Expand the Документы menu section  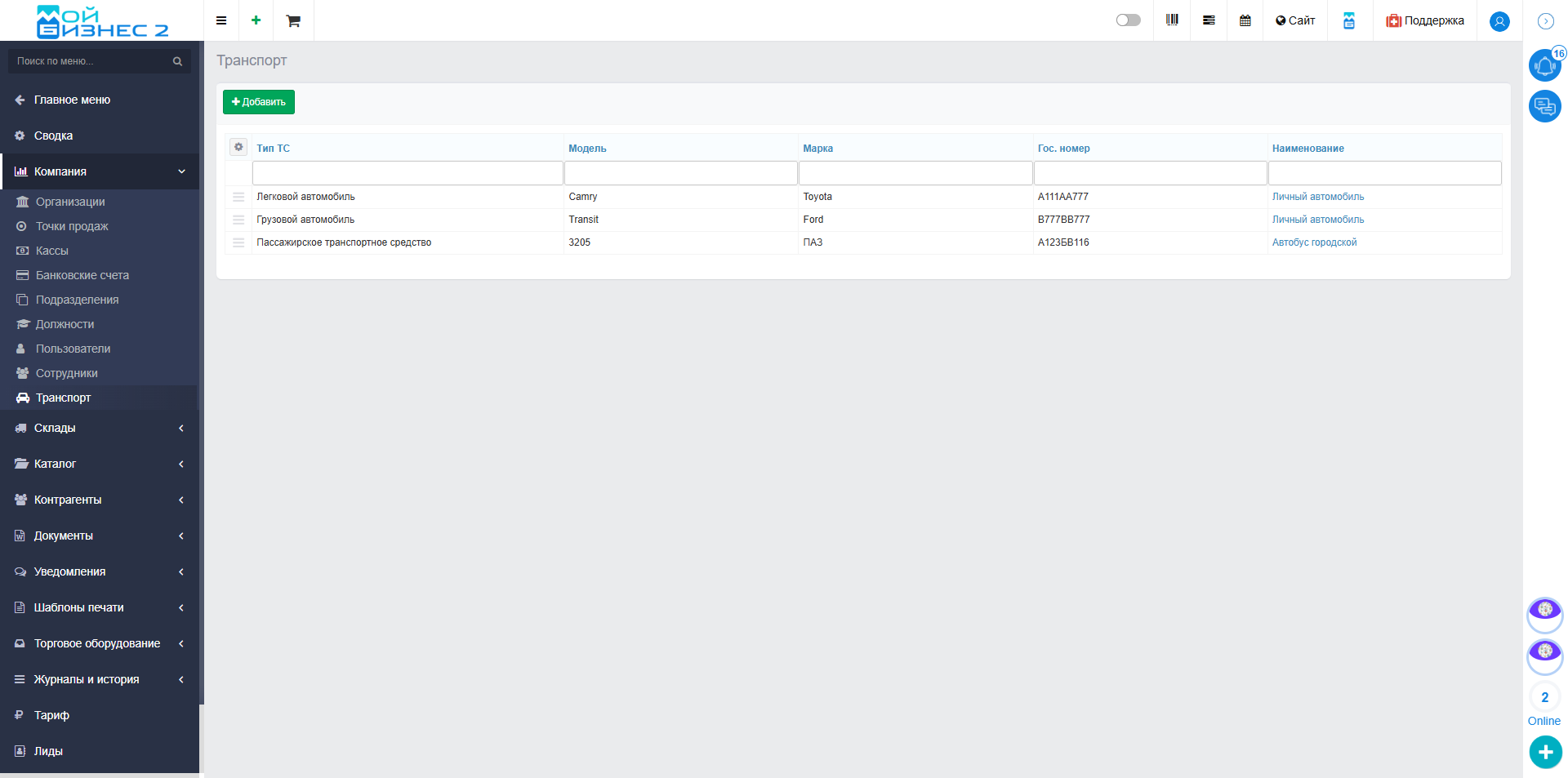(100, 536)
